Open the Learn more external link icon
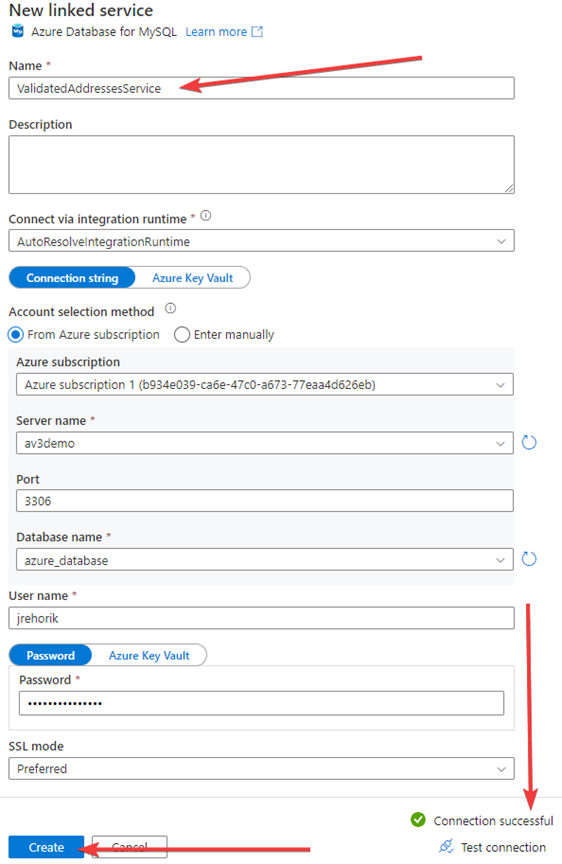 257,32
